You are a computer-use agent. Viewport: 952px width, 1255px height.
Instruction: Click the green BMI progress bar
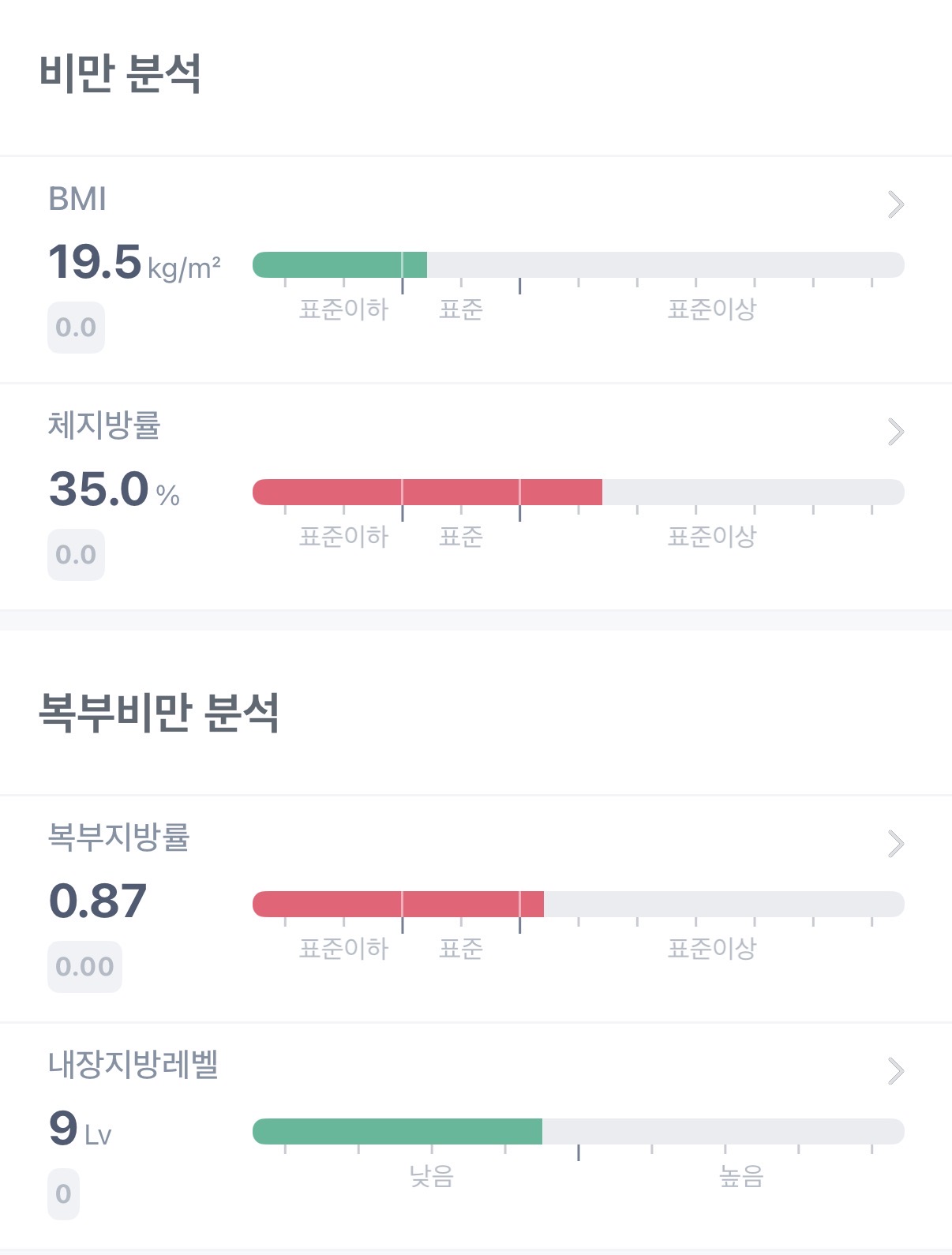[x=339, y=265]
